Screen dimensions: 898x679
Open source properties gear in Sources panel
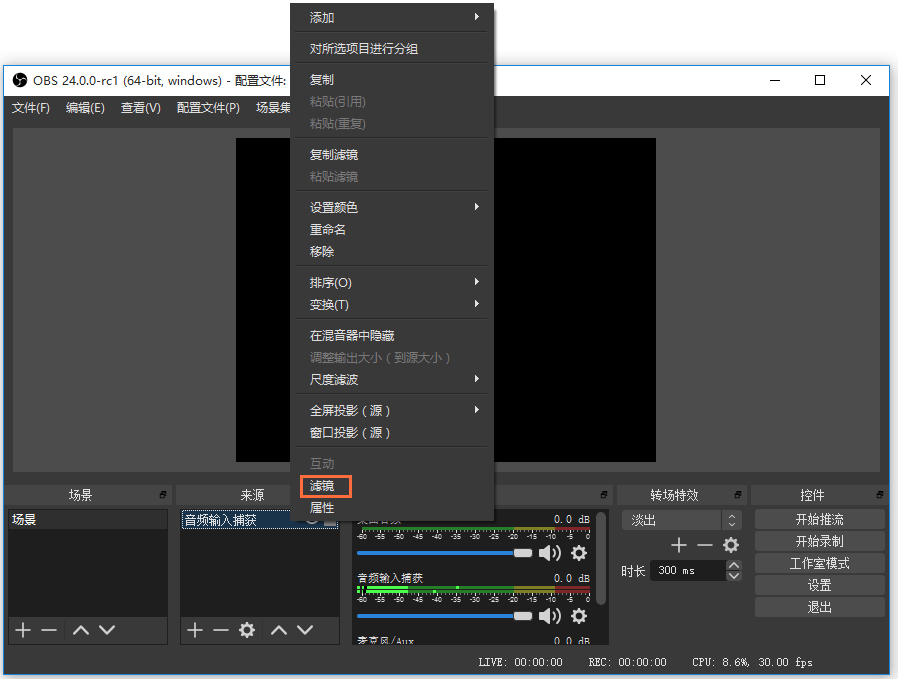(247, 630)
